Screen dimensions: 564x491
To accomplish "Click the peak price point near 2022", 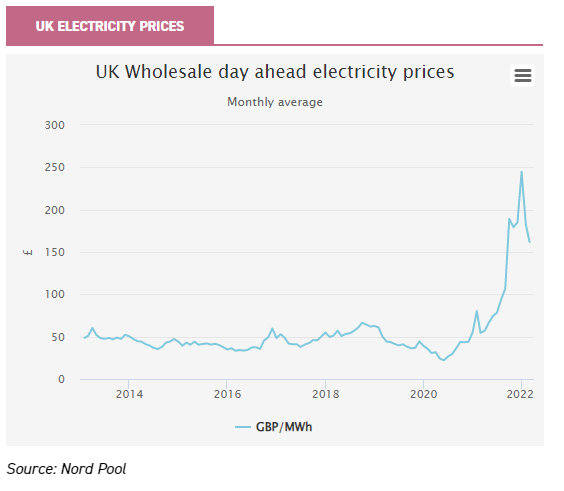I will point(522,172).
